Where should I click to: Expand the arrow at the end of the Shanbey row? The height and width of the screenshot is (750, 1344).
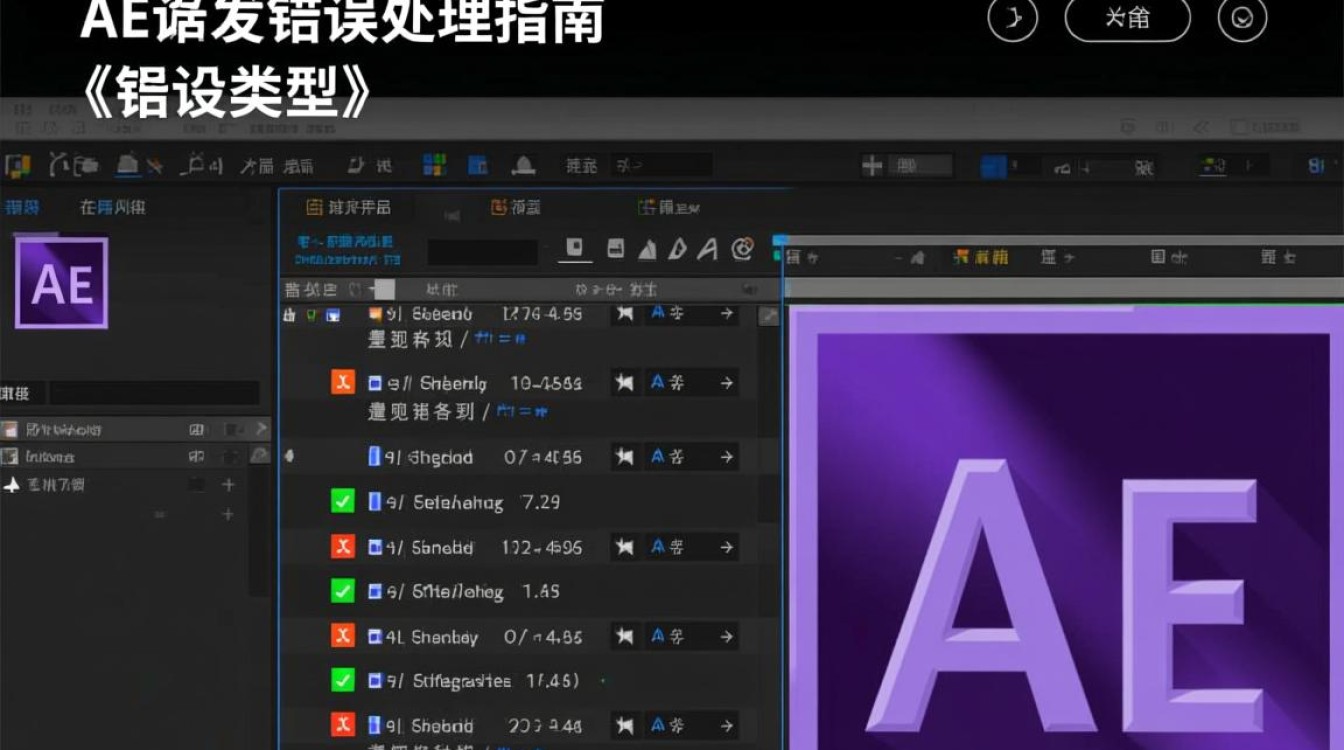point(727,637)
